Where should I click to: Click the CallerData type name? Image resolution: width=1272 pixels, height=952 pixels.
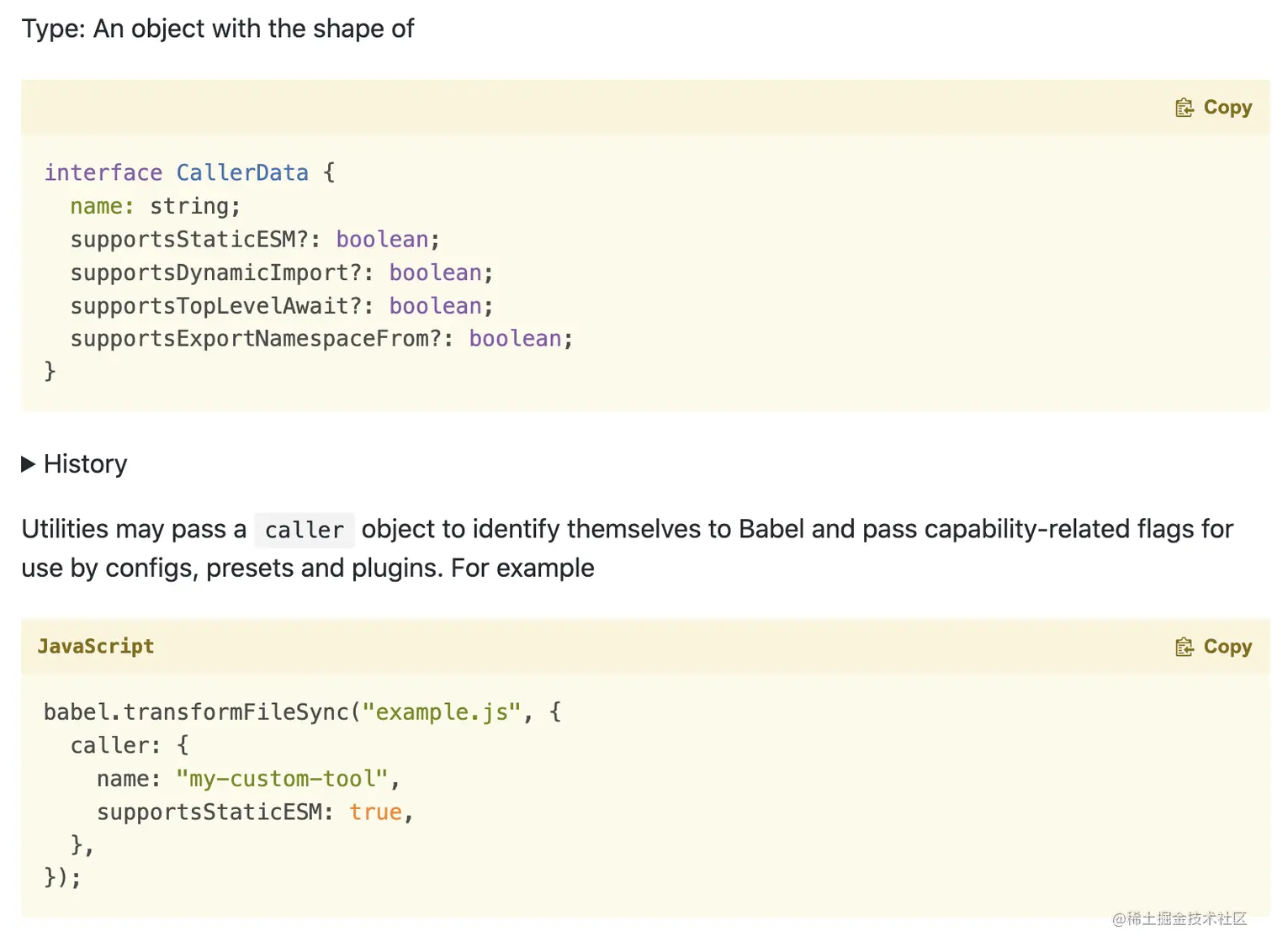coord(242,173)
